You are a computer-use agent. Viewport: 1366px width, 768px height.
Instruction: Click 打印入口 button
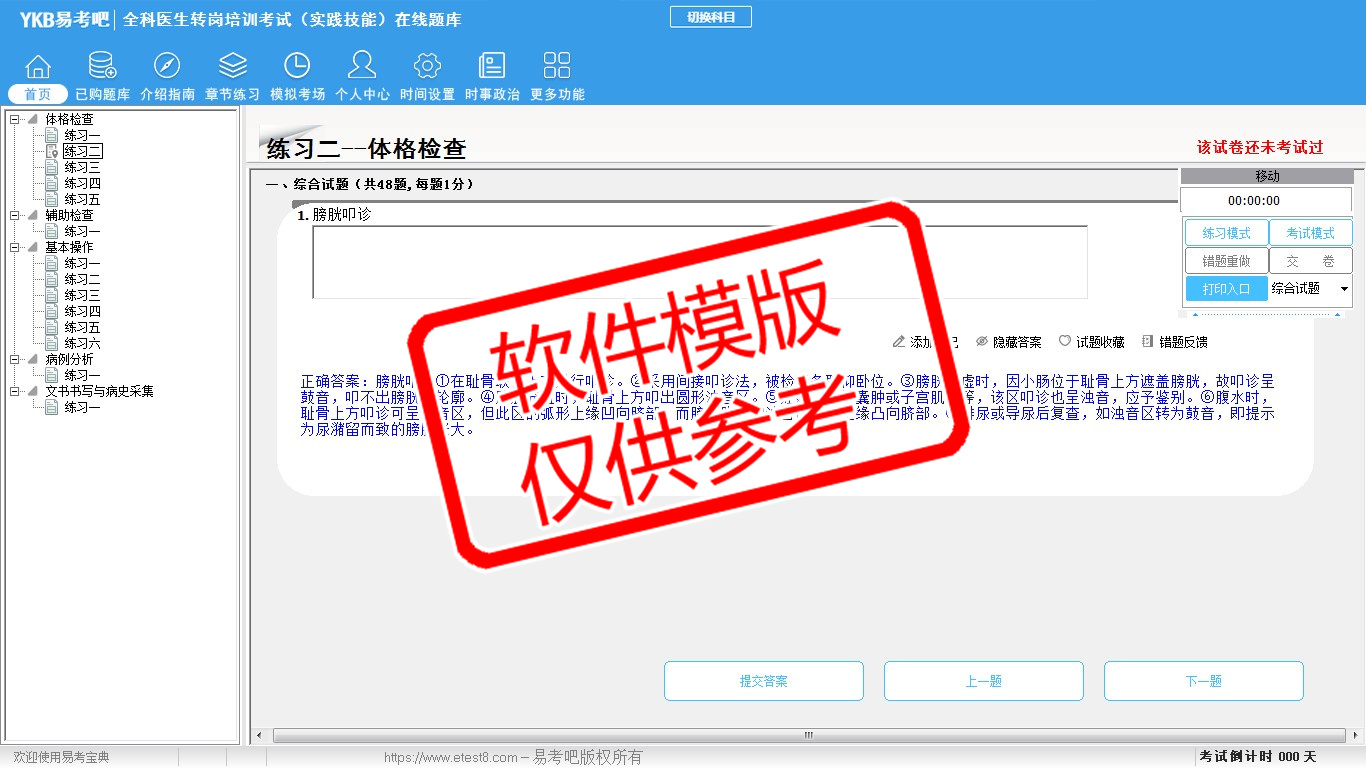coord(1226,289)
